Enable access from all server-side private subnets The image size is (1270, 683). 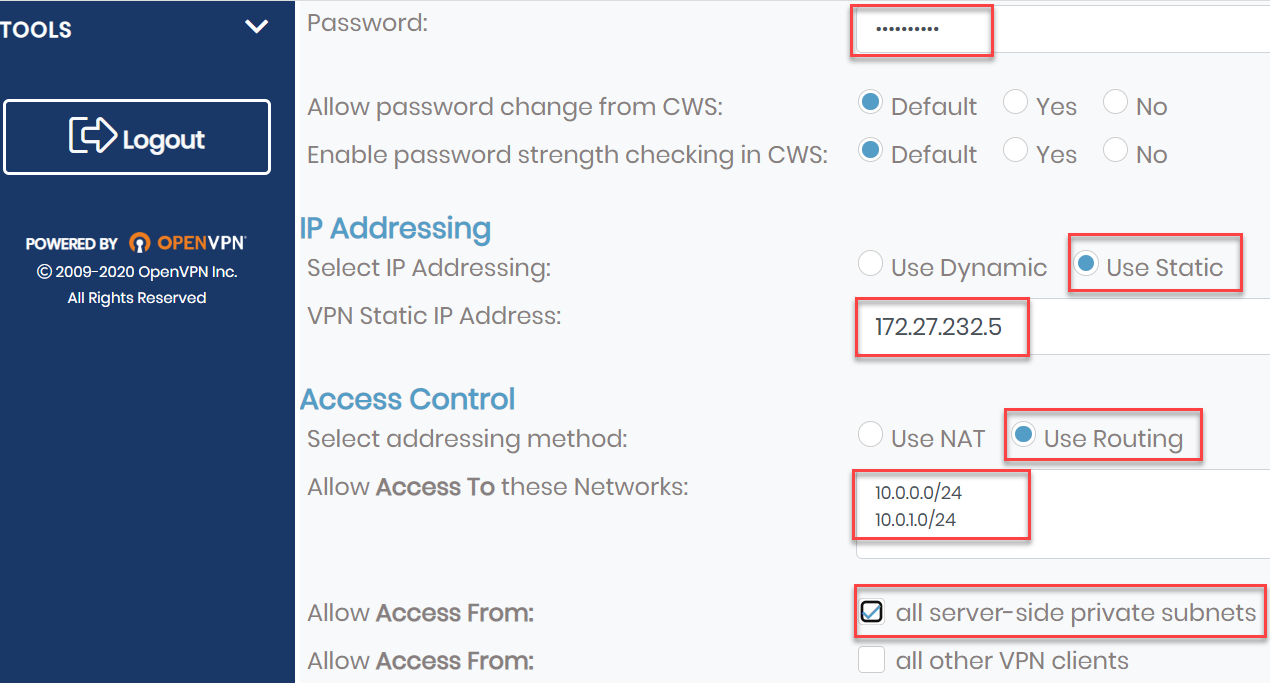(x=871, y=611)
